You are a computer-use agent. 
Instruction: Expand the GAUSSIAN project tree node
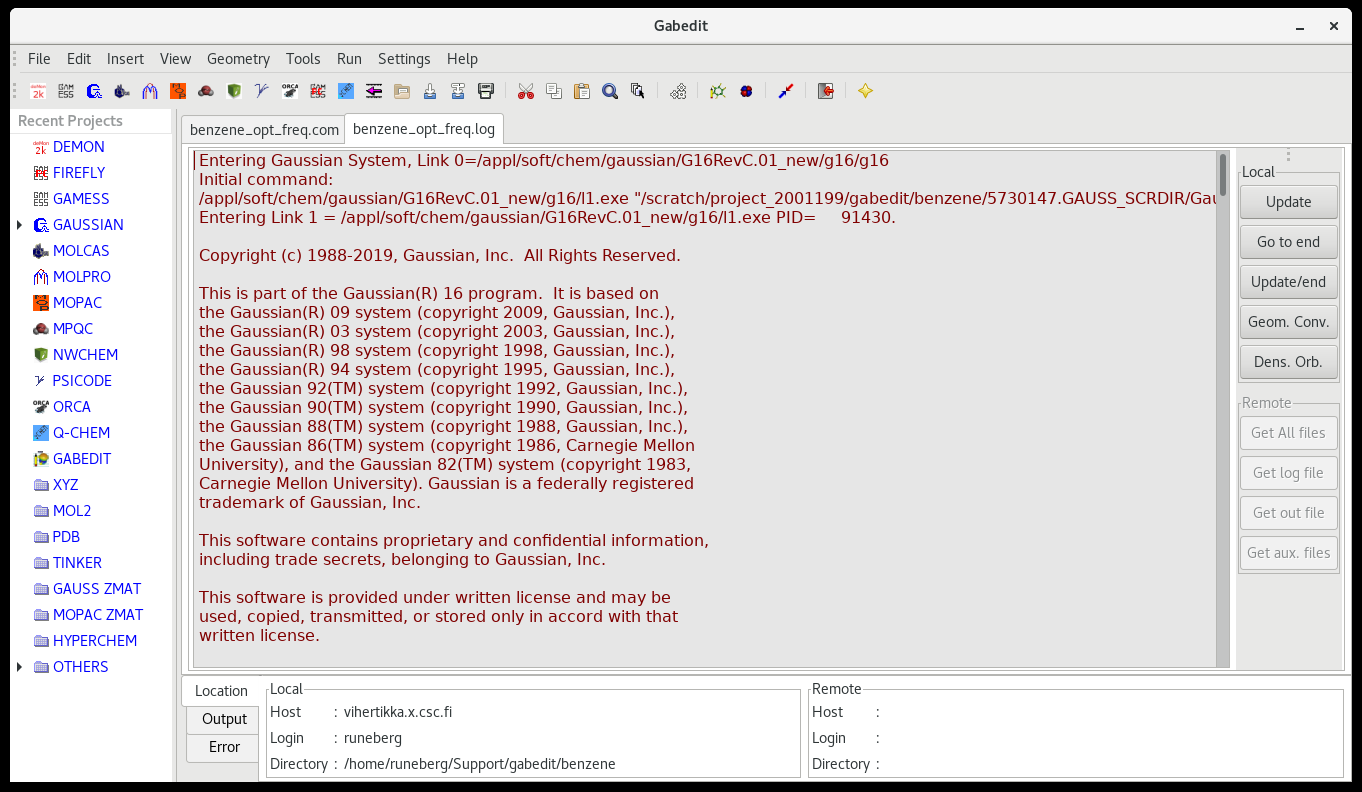coord(20,225)
